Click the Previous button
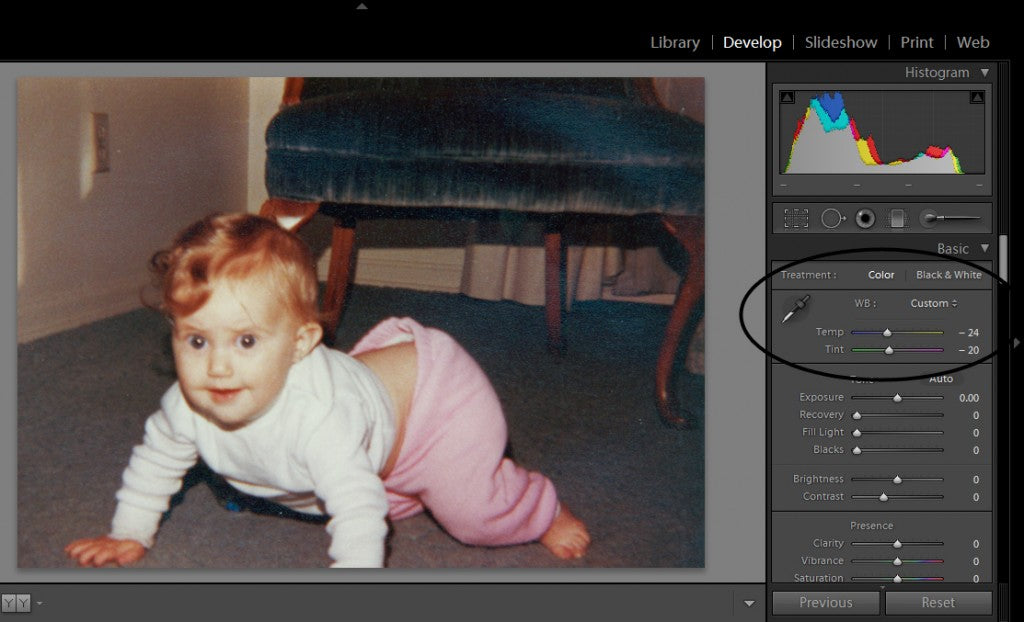 tap(826, 603)
